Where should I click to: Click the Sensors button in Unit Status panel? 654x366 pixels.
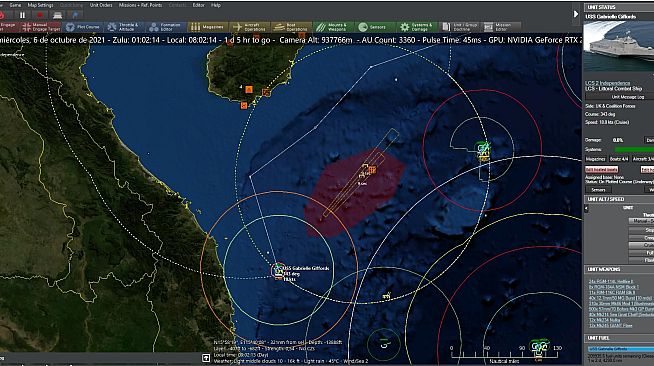point(598,190)
